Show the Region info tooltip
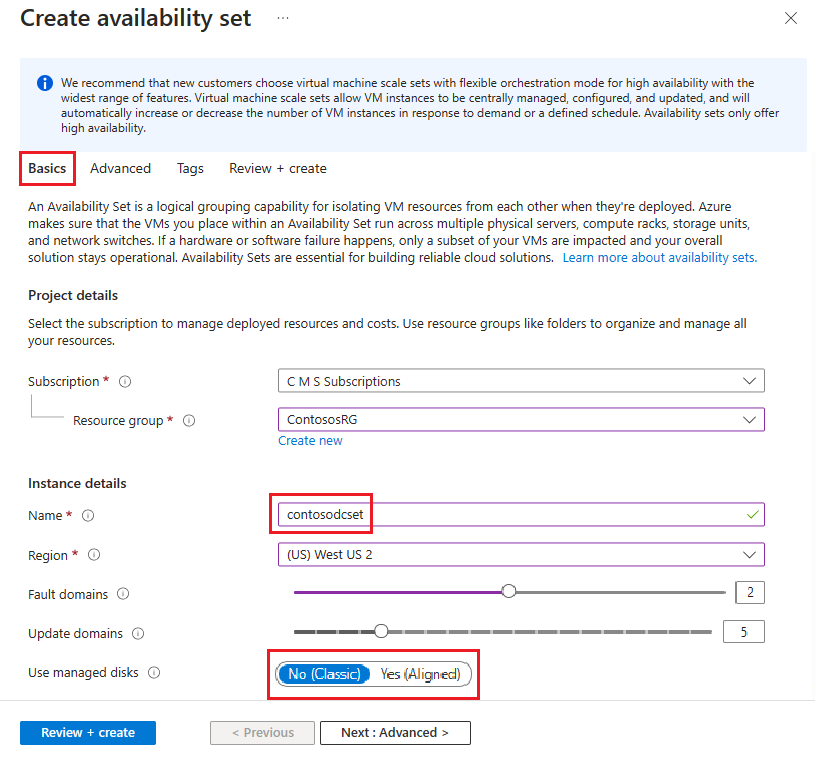 (94, 555)
